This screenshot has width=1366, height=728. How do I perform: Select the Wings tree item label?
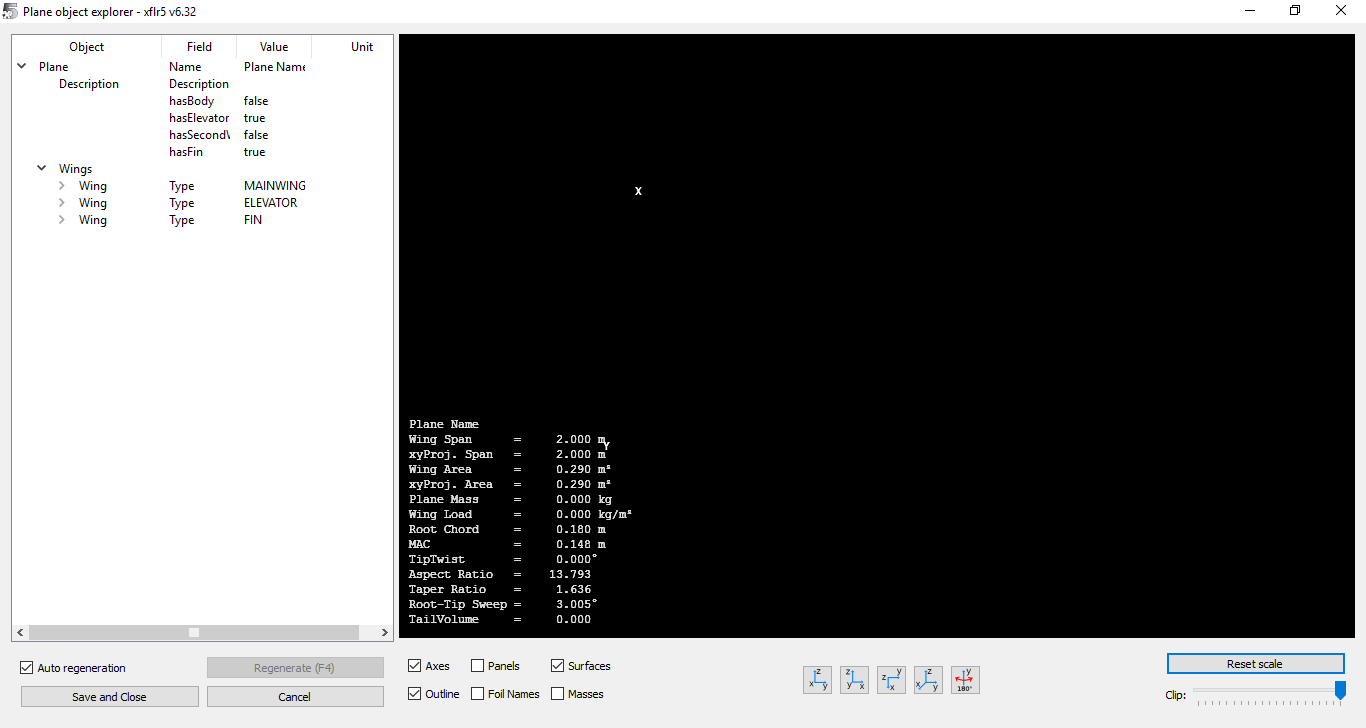[x=75, y=169]
